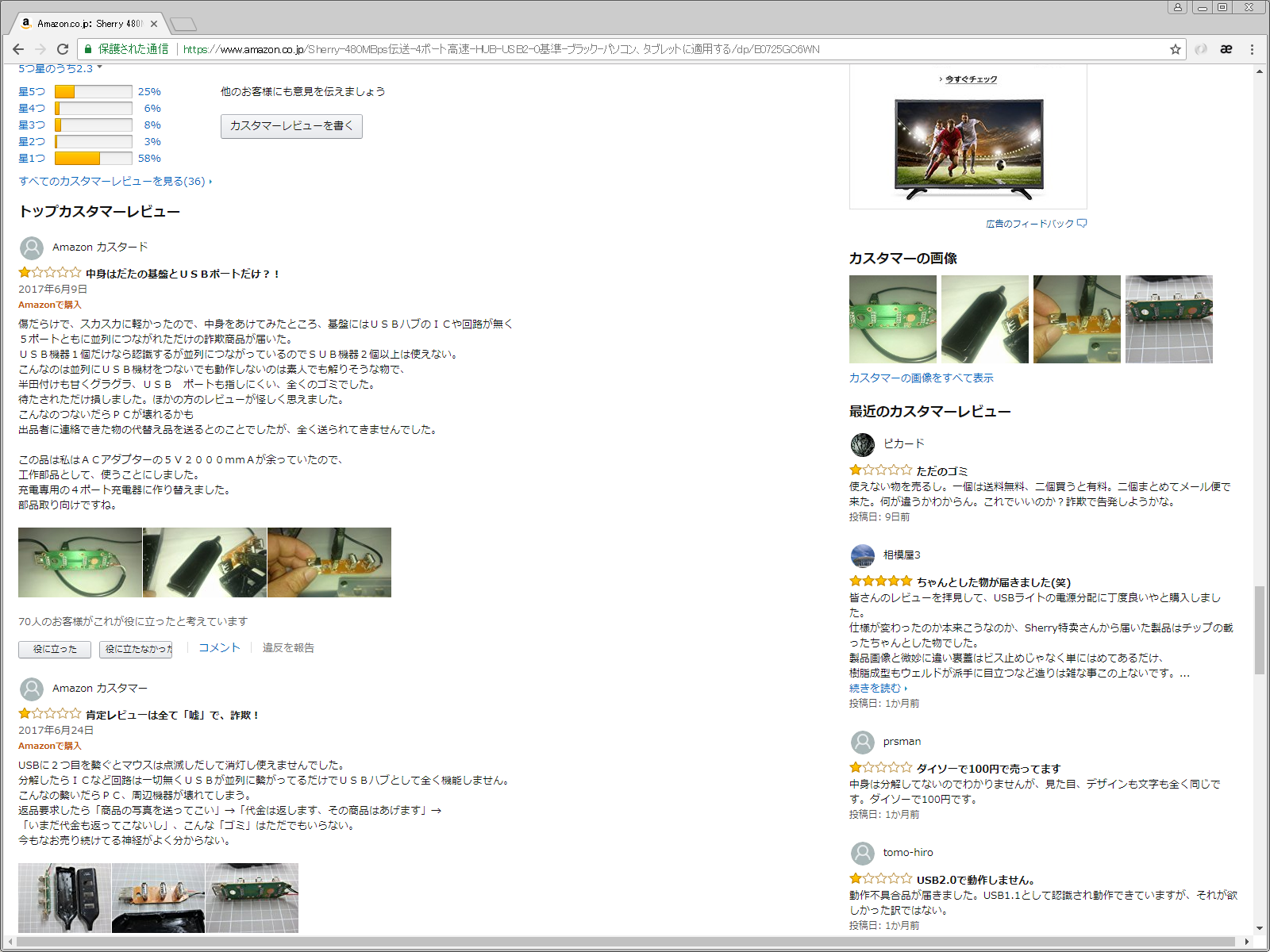Click the TV advertisement image
Viewport: 1270px width, 952px height.
coord(968,148)
